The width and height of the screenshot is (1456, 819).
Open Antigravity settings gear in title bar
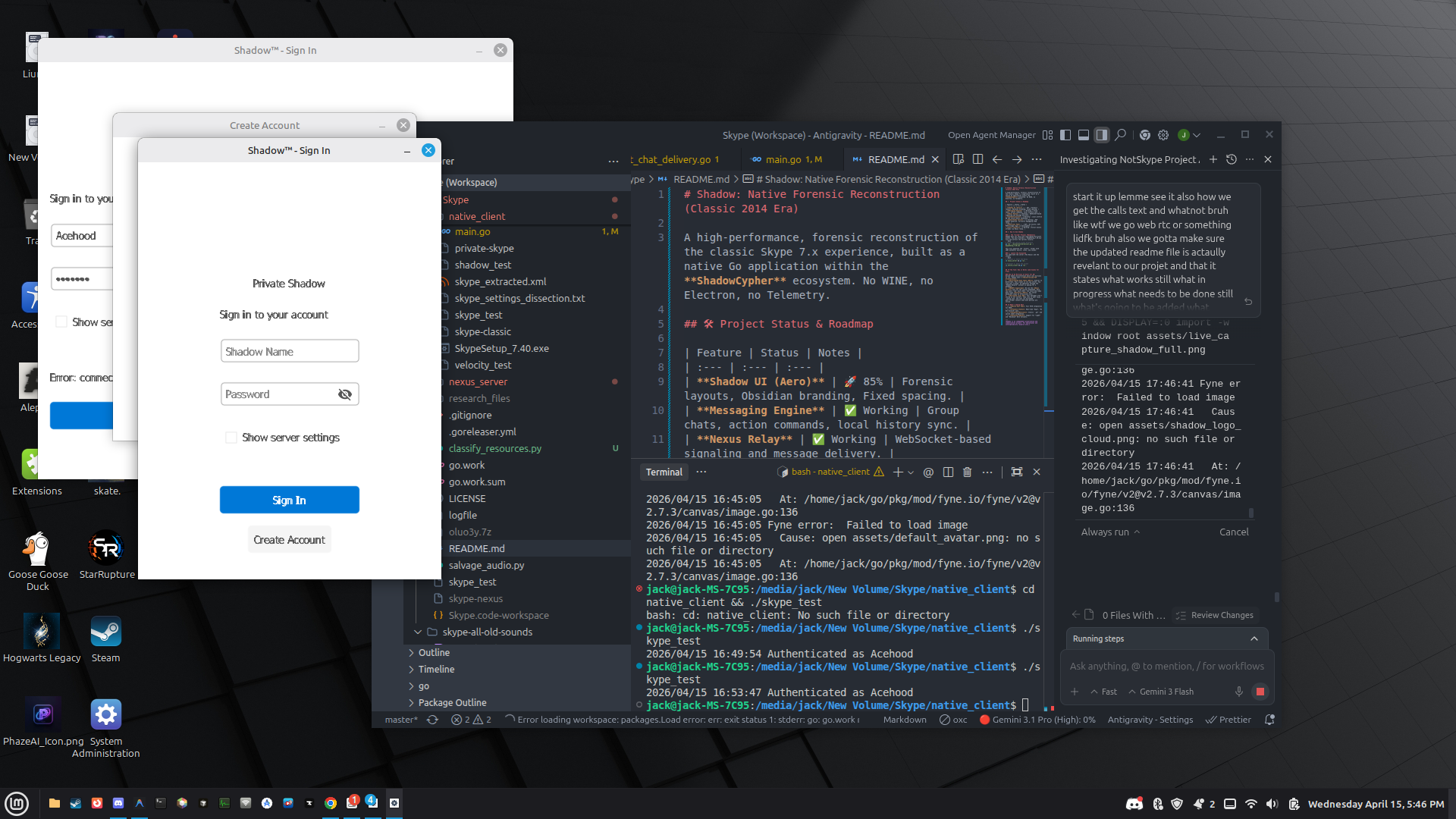click(x=1163, y=135)
